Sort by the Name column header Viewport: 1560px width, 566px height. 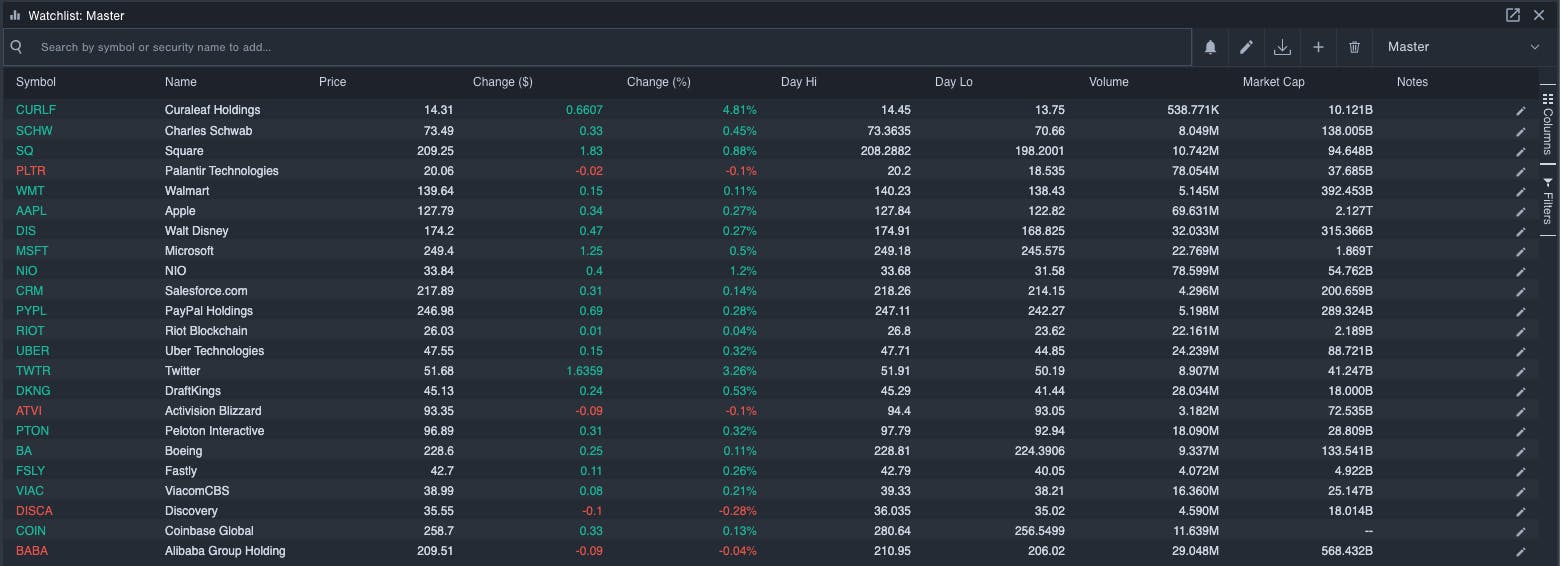pyautogui.click(x=181, y=82)
